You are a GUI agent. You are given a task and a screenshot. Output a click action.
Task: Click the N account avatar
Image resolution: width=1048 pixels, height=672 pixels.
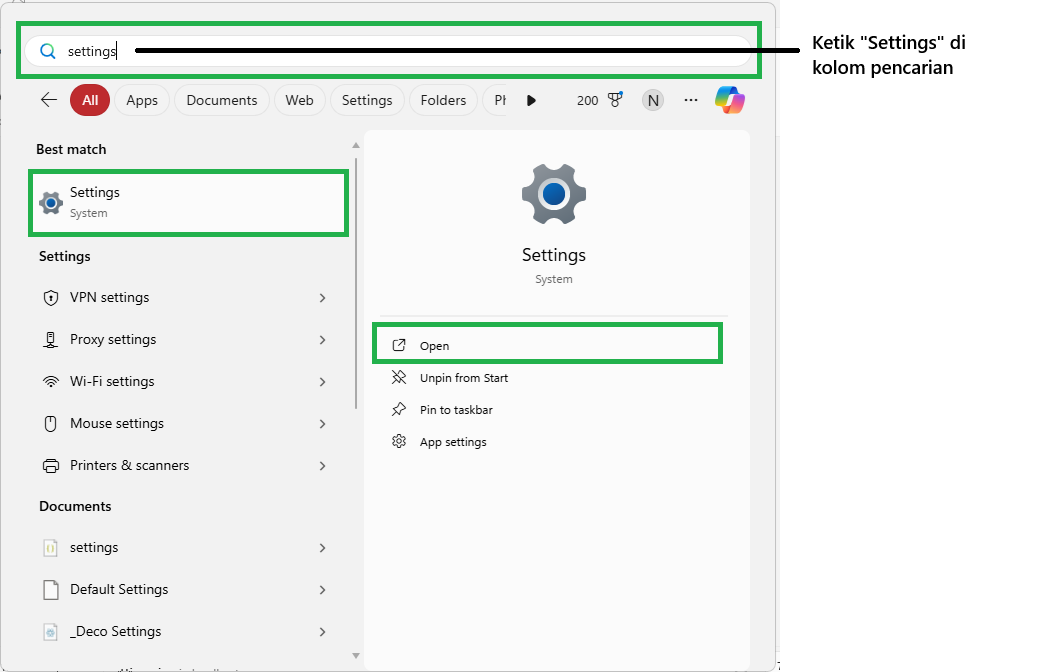coord(652,100)
